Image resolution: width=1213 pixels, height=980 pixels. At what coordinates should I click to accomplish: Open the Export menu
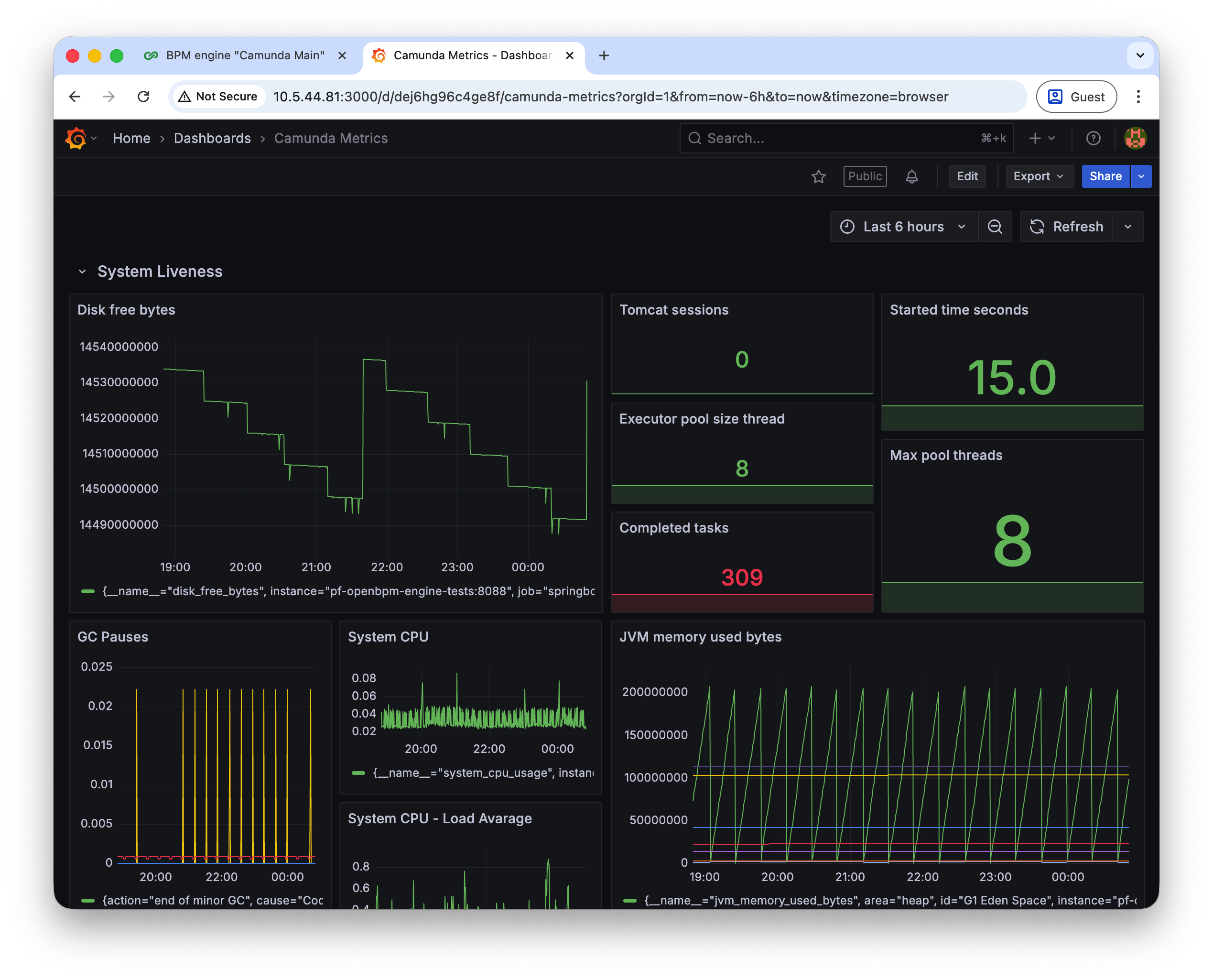pyautogui.click(x=1039, y=176)
